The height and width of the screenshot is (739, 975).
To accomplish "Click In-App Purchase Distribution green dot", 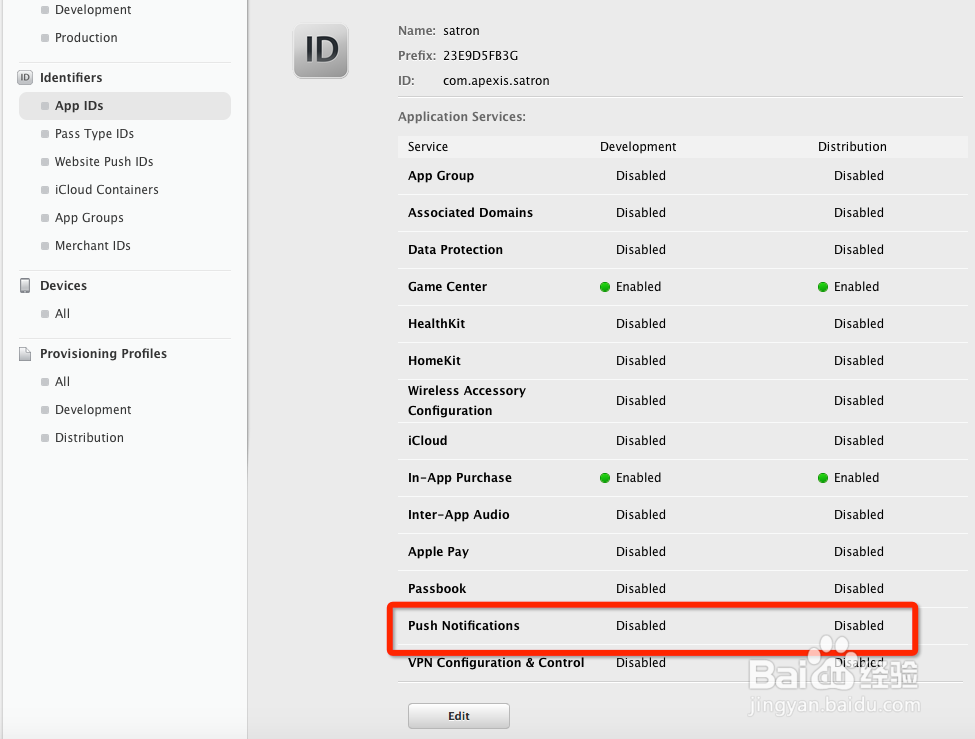I will (x=823, y=478).
